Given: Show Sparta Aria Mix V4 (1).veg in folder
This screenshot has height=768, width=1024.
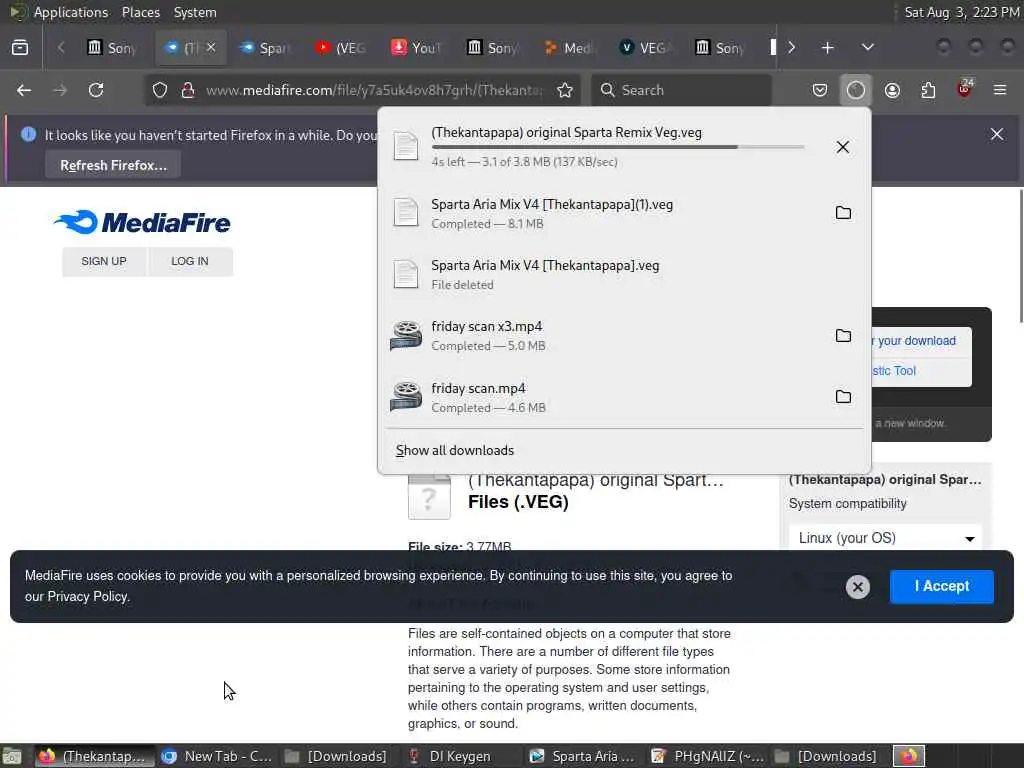Looking at the screenshot, I should (x=843, y=213).
